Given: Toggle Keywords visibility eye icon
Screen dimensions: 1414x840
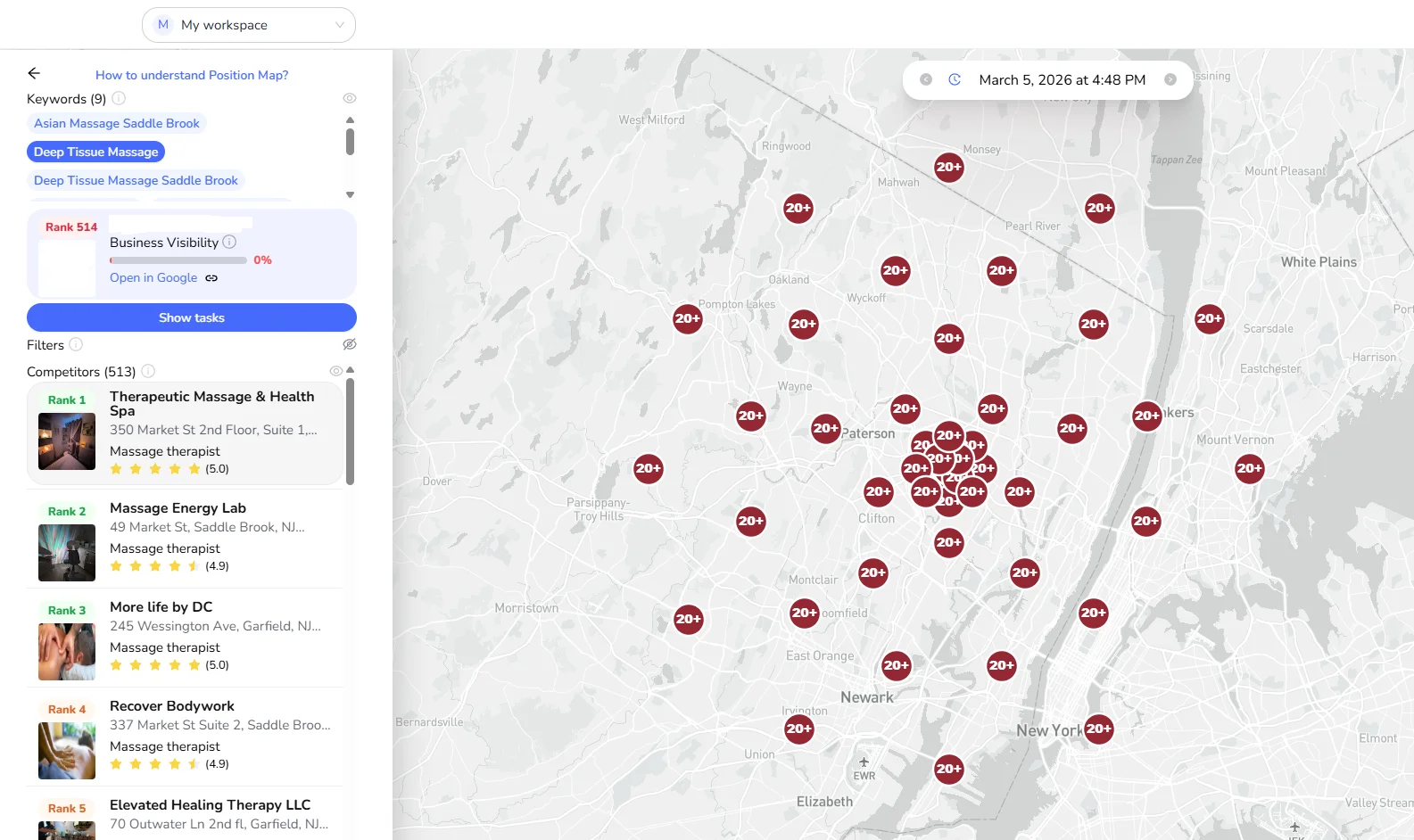Looking at the screenshot, I should pos(350,98).
